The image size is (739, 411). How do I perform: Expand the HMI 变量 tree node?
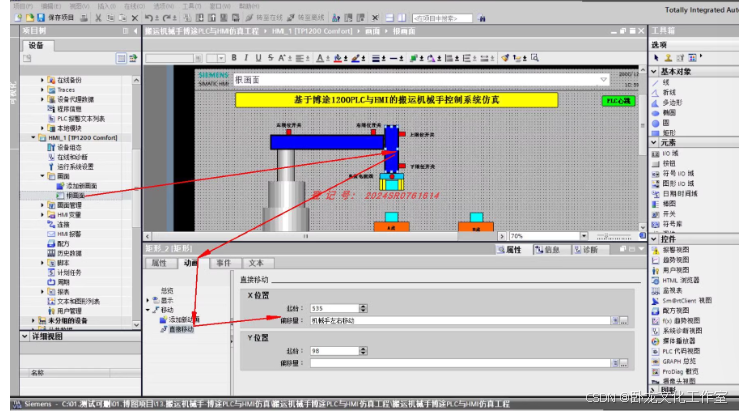42,214
